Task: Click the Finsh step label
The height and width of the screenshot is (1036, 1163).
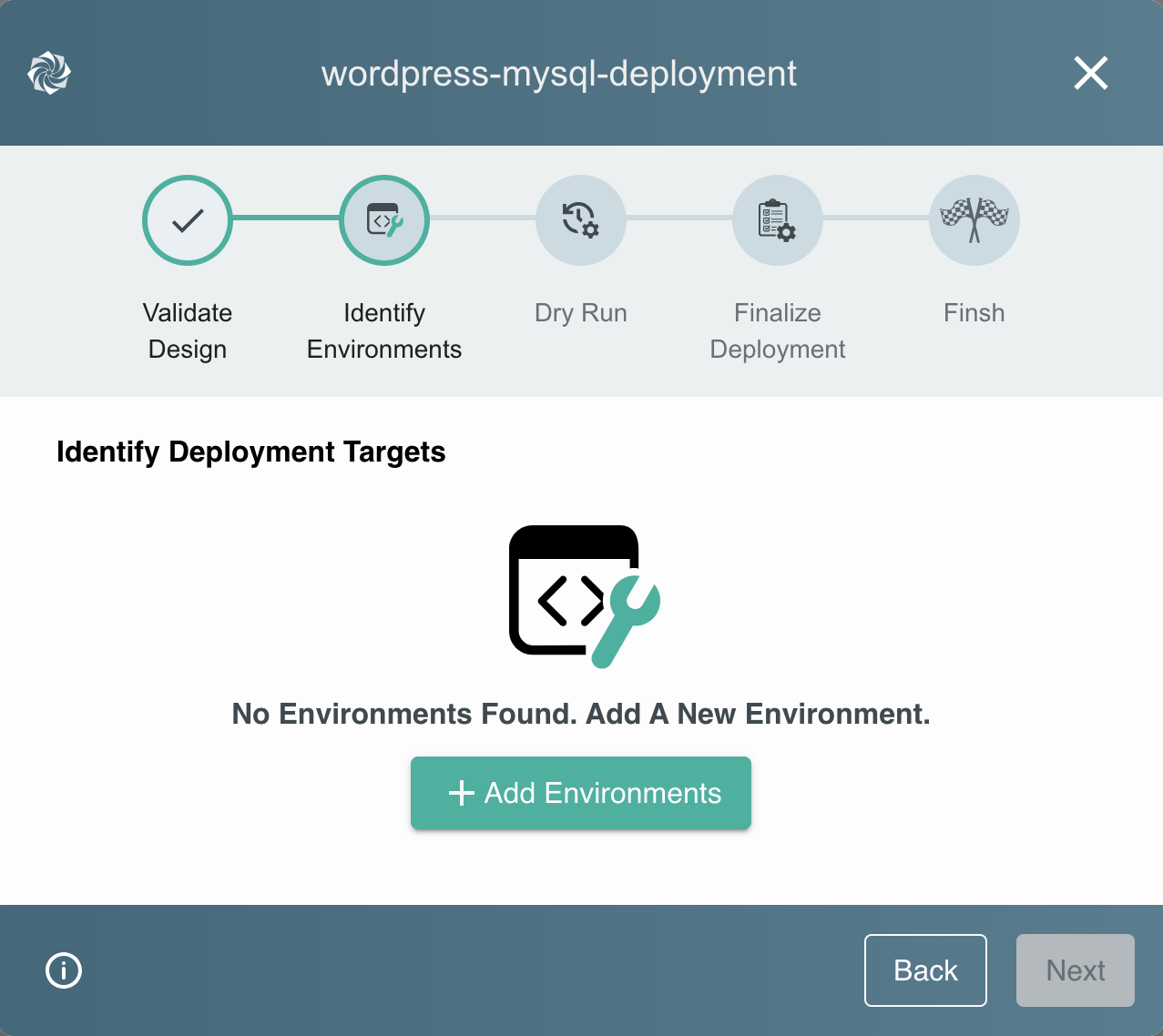Action: coord(974,312)
